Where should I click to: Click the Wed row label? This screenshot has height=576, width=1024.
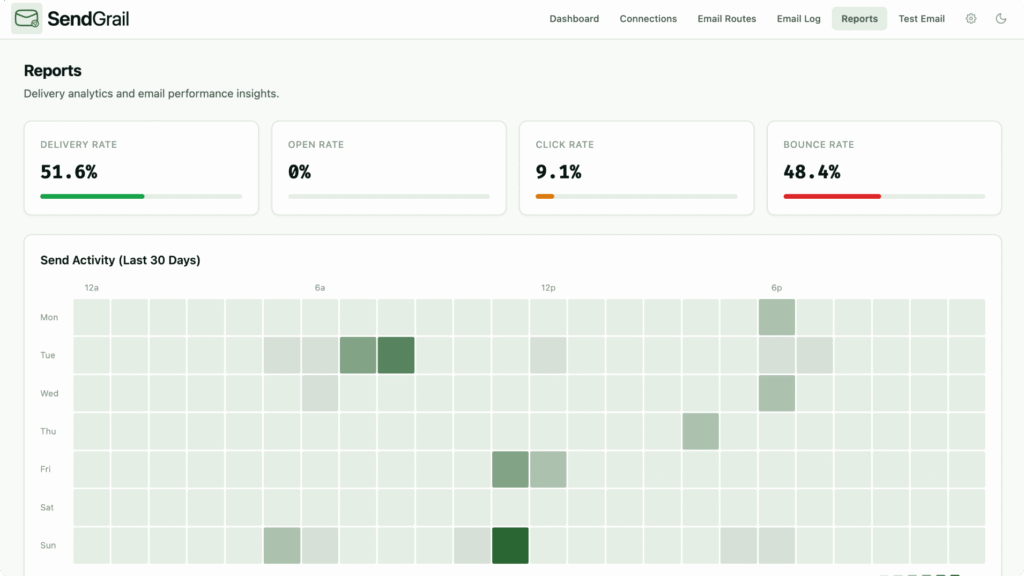pyautogui.click(x=50, y=393)
